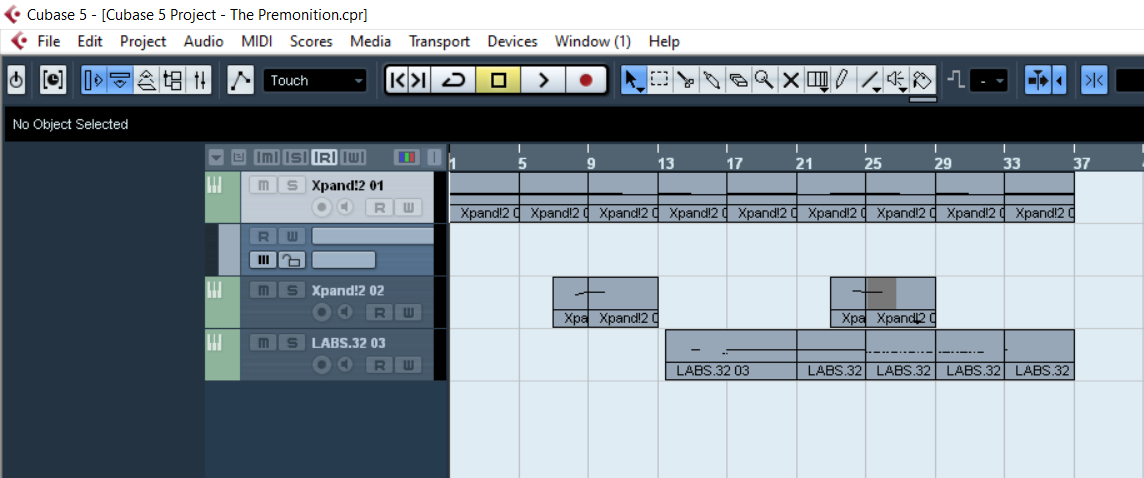Select the Zoom magnifier tool
Image resolution: width=1144 pixels, height=478 pixels.
[x=764, y=80]
